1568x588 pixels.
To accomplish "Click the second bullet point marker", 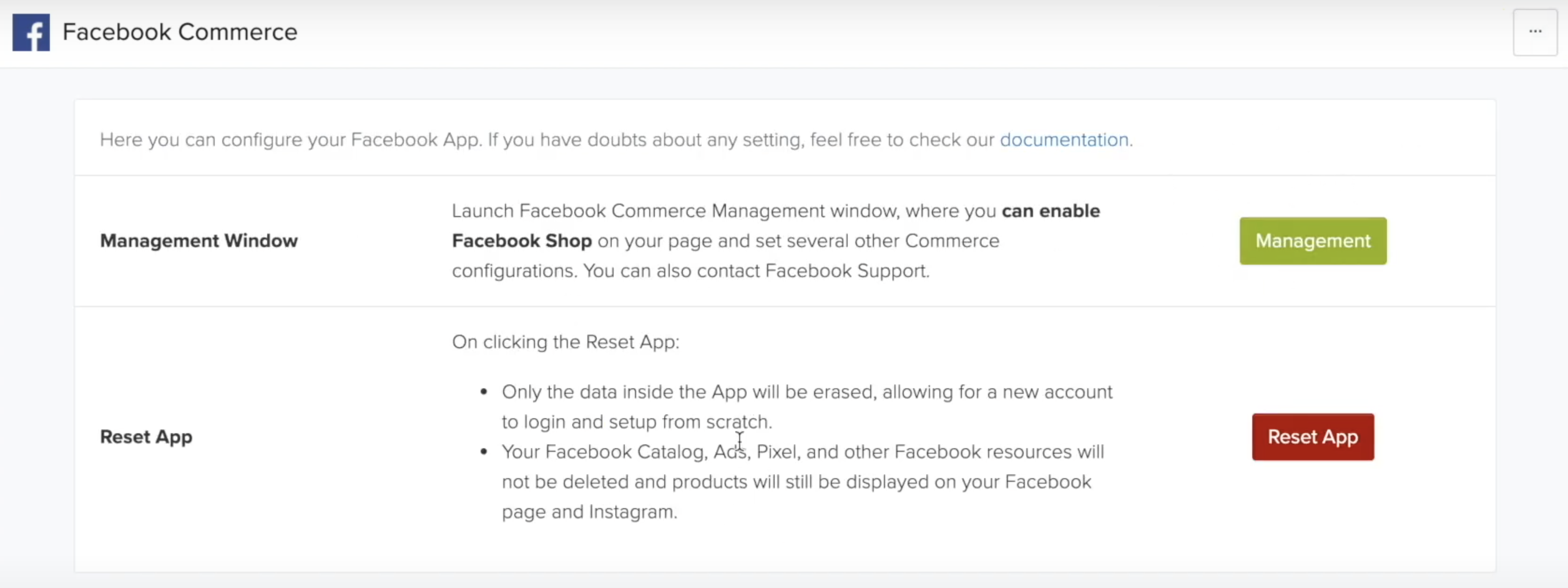I will 484,452.
